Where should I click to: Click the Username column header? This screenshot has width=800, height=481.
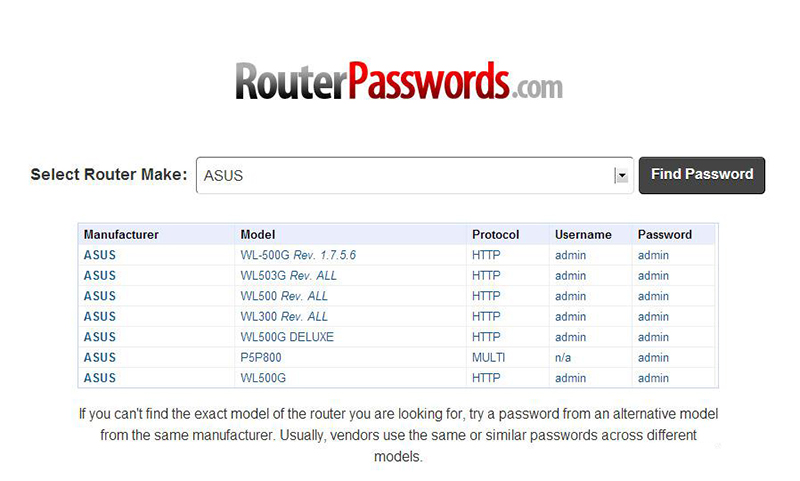click(583, 235)
